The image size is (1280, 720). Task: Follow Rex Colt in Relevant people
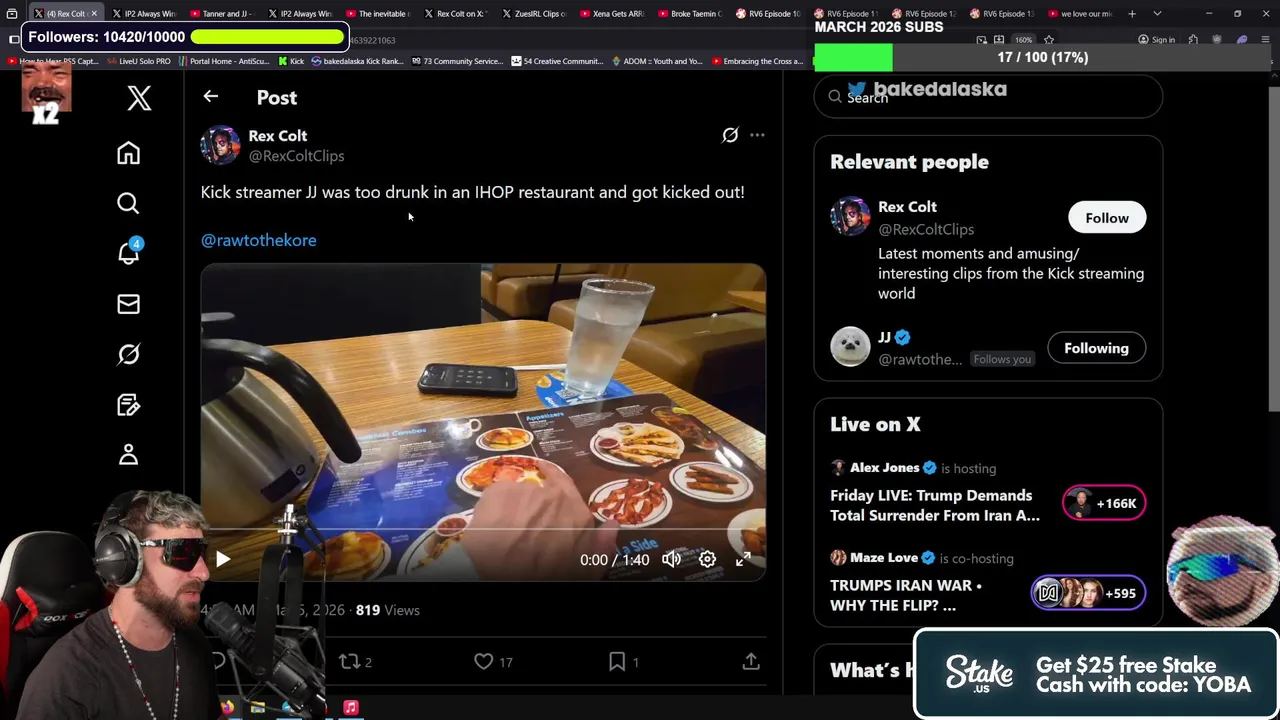tap(1107, 218)
